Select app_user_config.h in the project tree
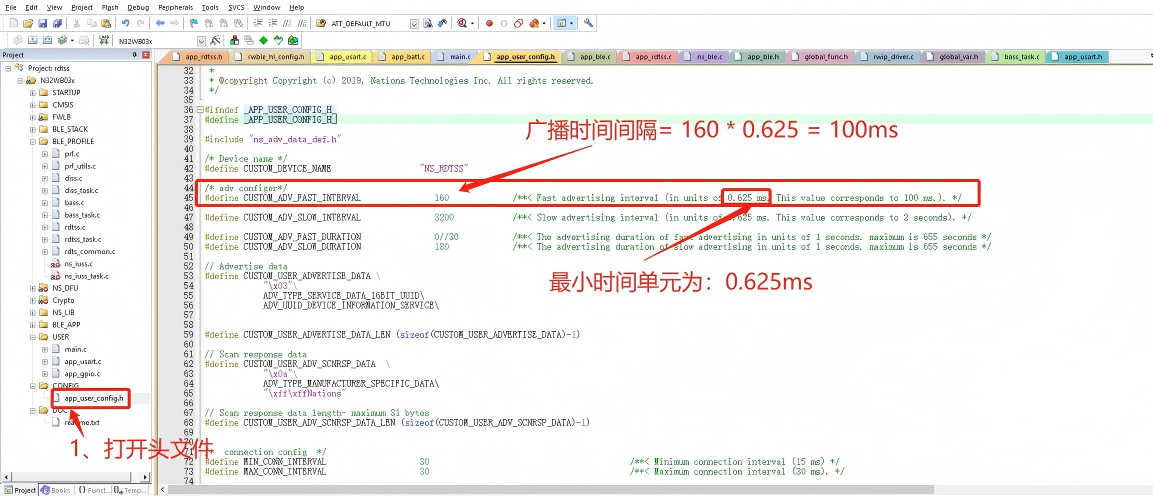Viewport: 1153px width, 496px height. [94, 398]
